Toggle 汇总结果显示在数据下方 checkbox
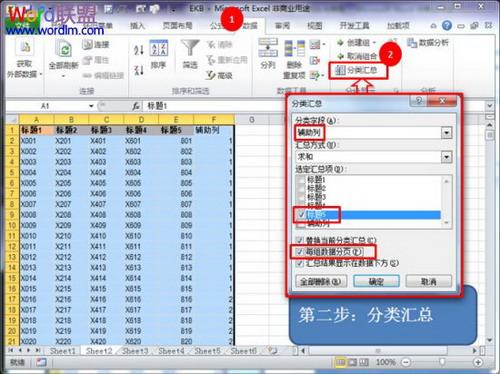 tap(300, 263)
